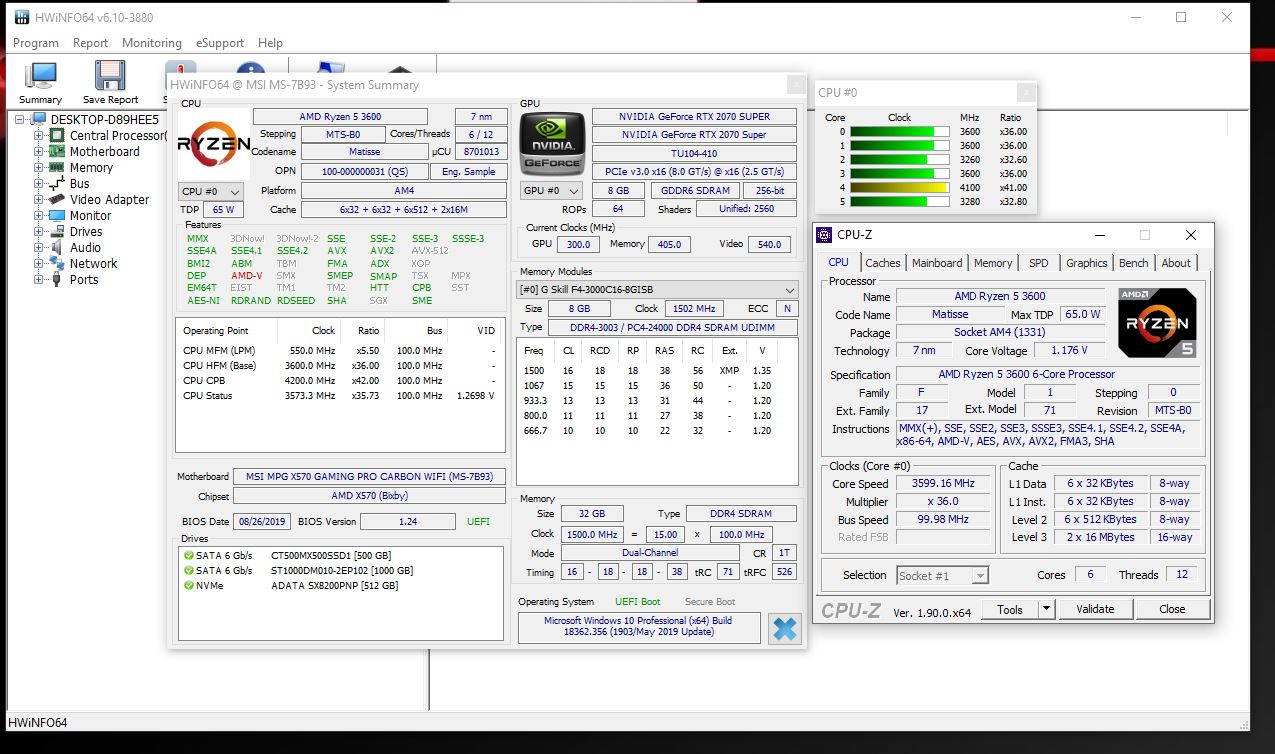Expand the Video Adapter node

pos(39,199)
